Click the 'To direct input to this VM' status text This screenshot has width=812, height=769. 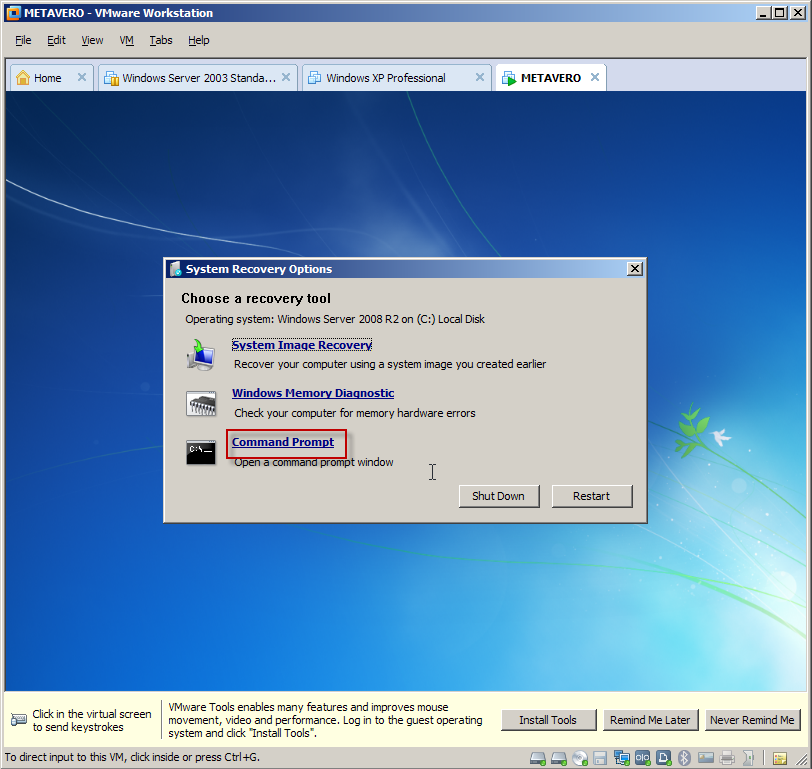[x=133, y=757]
